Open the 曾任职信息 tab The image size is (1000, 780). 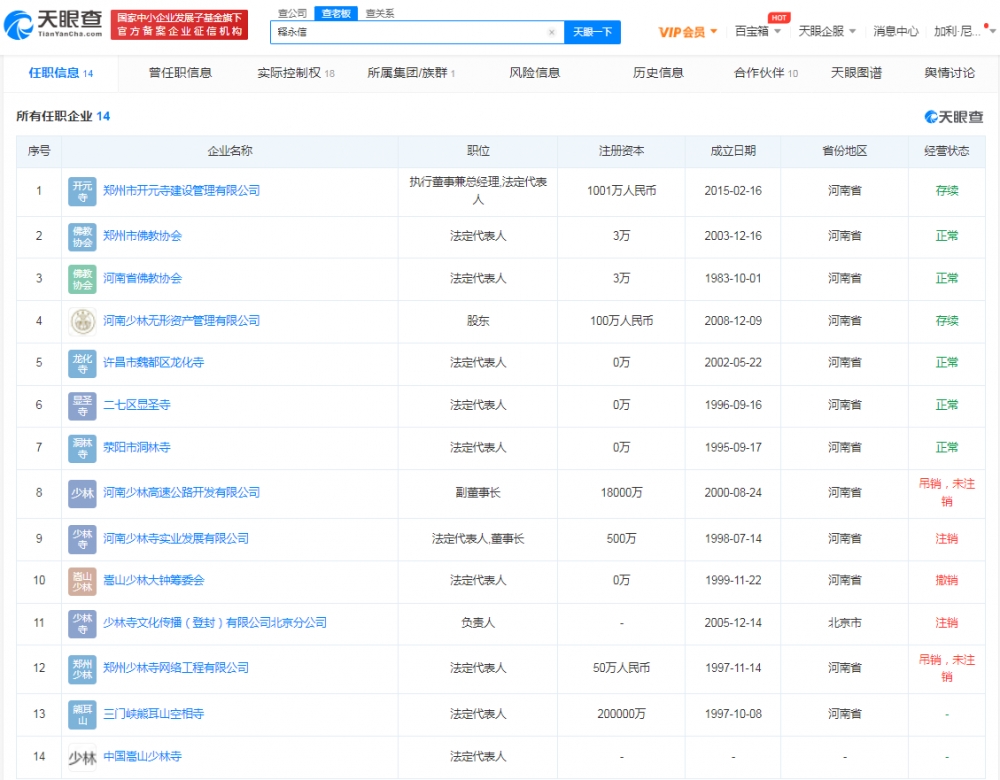pos(180,73)
